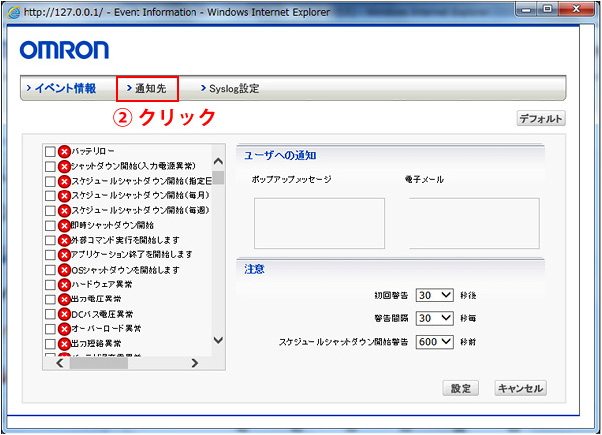This screenshot has height=435, width=602.
Task: Click the Internet Explorer icon in title bar
Action: pos(12,11)
